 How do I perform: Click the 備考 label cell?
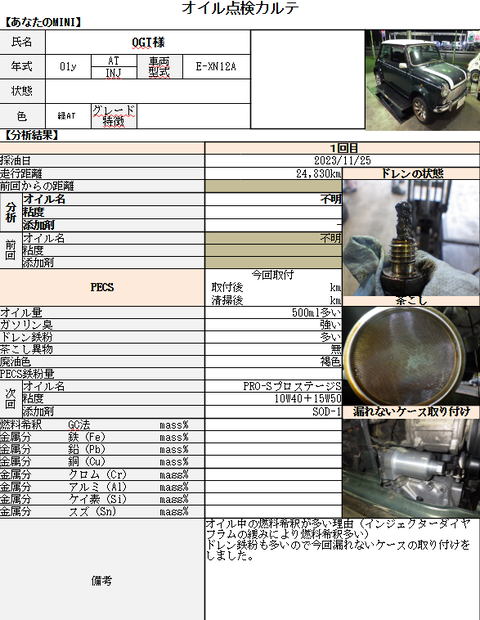[102, 569]
